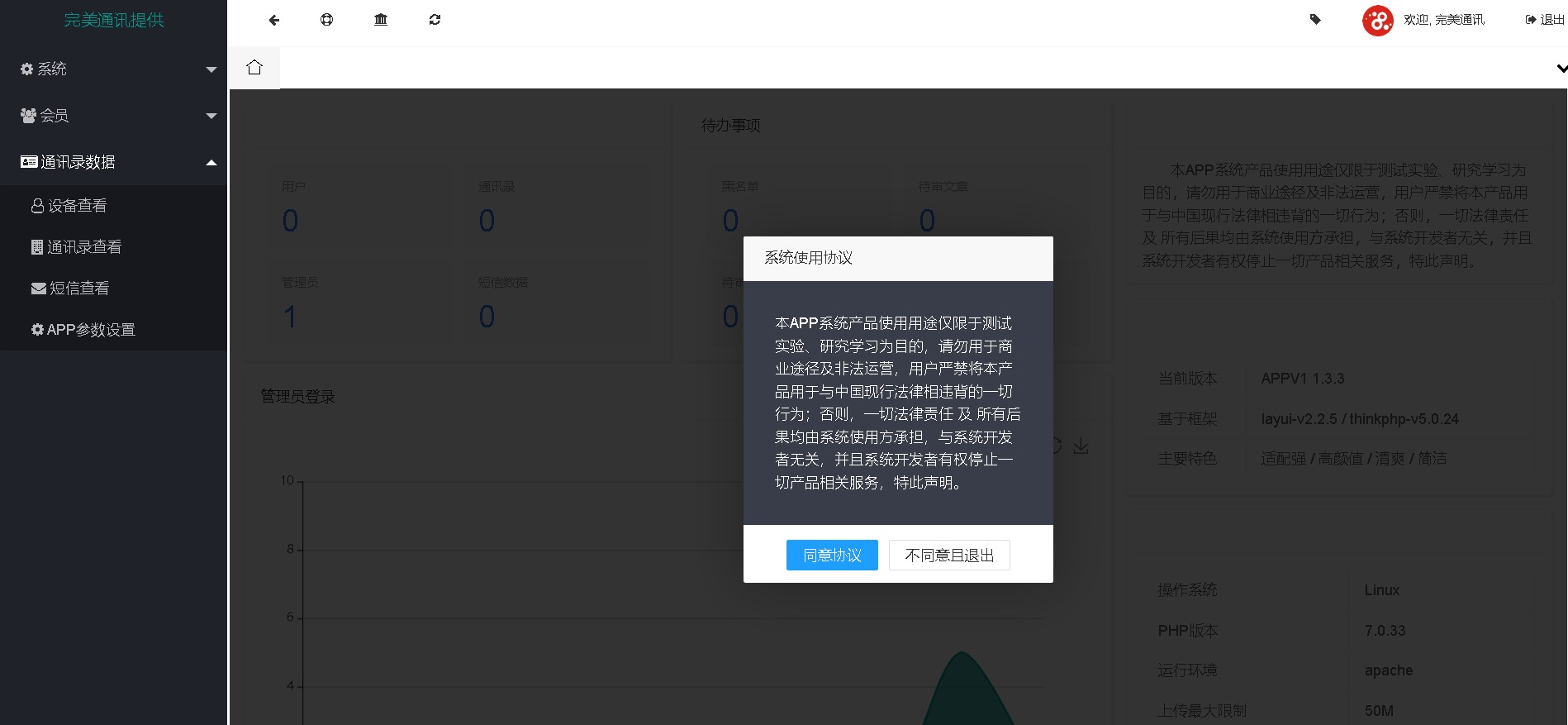The height and width of the screenshot is (725, 1568).
Task: Click the 完美通讯提供 logo title
Action: click(114, 20)
